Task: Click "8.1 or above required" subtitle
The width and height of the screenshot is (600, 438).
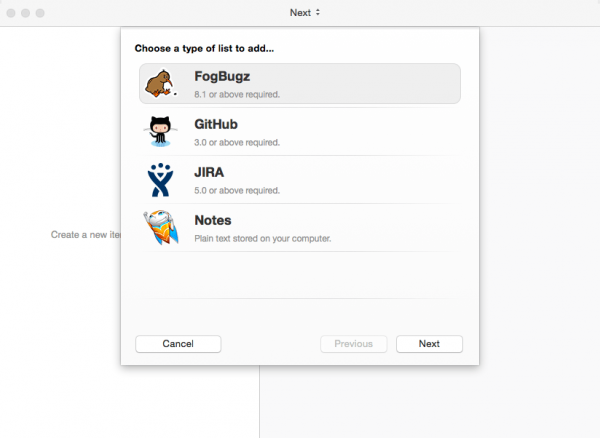Action: pos(237,94)
